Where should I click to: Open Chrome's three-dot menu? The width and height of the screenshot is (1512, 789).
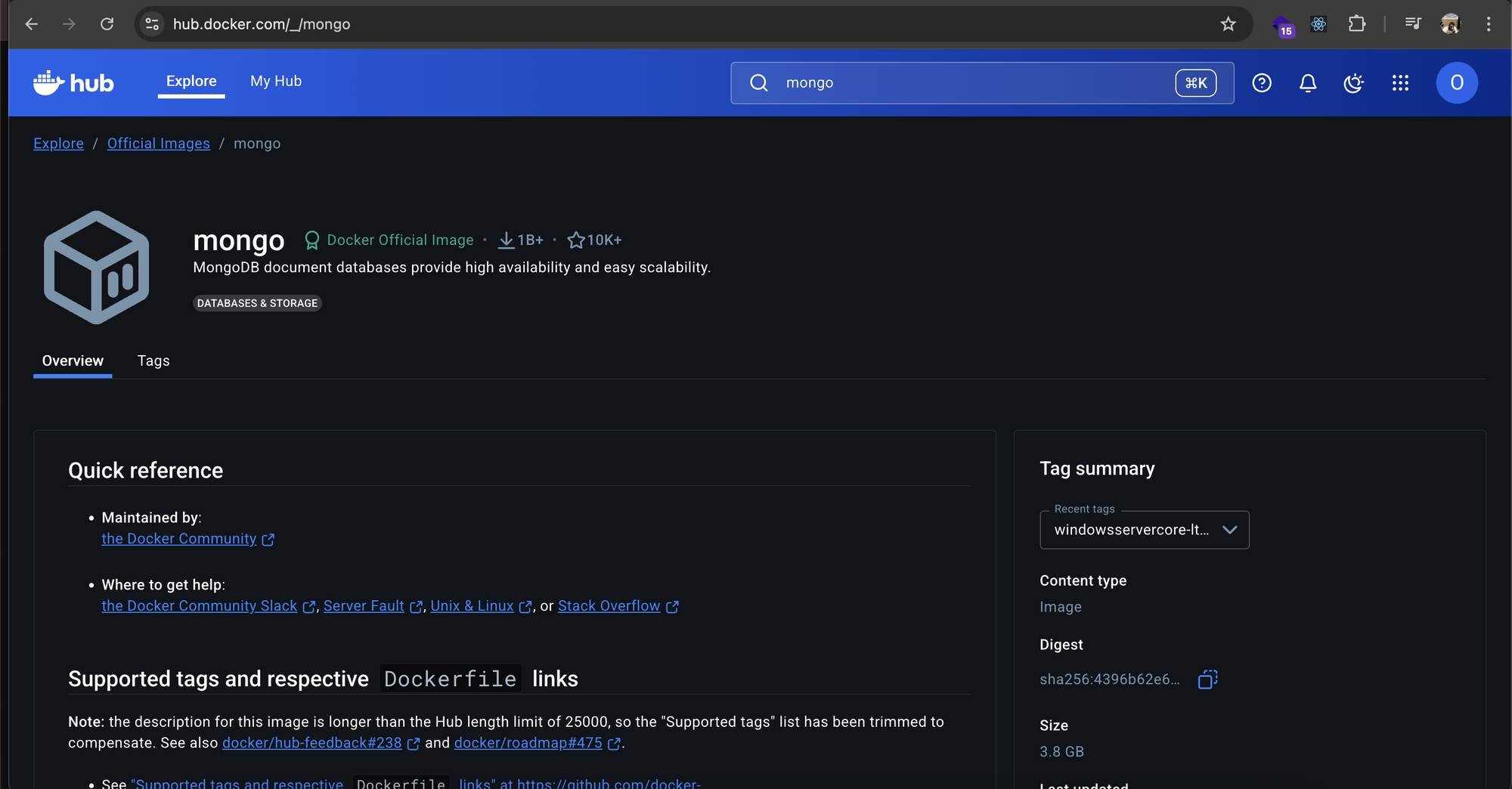point(1487,23)
